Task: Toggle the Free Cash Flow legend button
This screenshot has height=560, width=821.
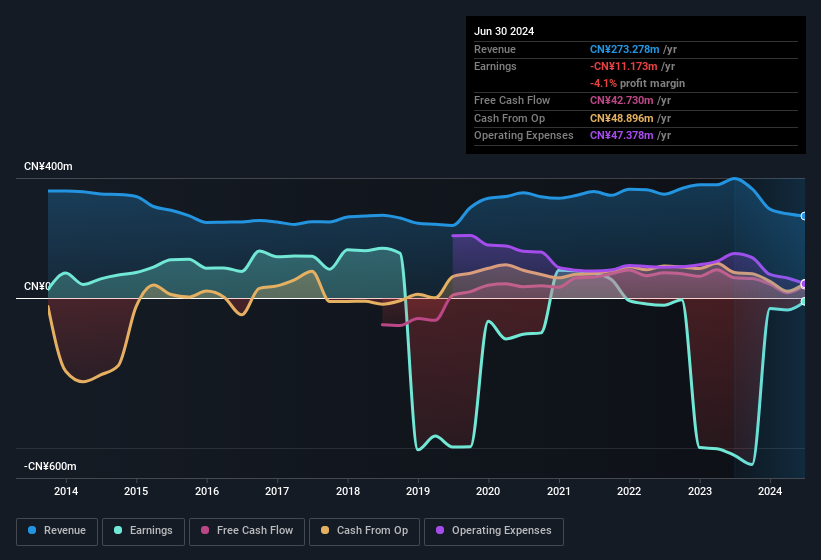Action: [247, 531]
